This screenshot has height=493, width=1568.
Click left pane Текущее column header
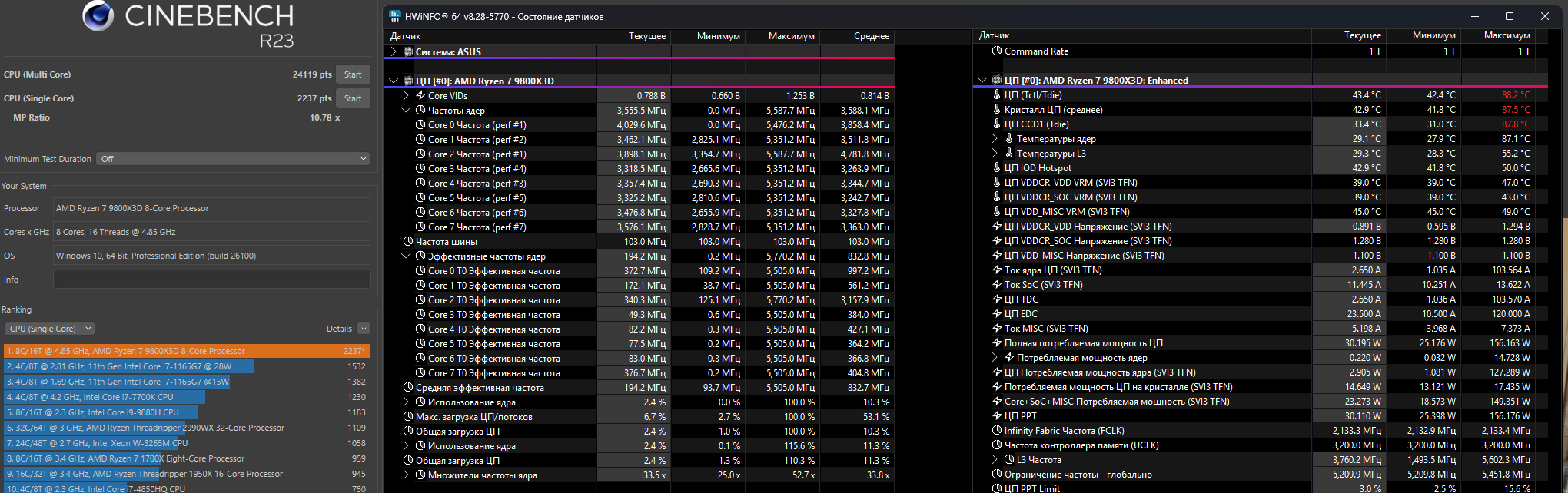pyautogui.click(x=634, y=36)
